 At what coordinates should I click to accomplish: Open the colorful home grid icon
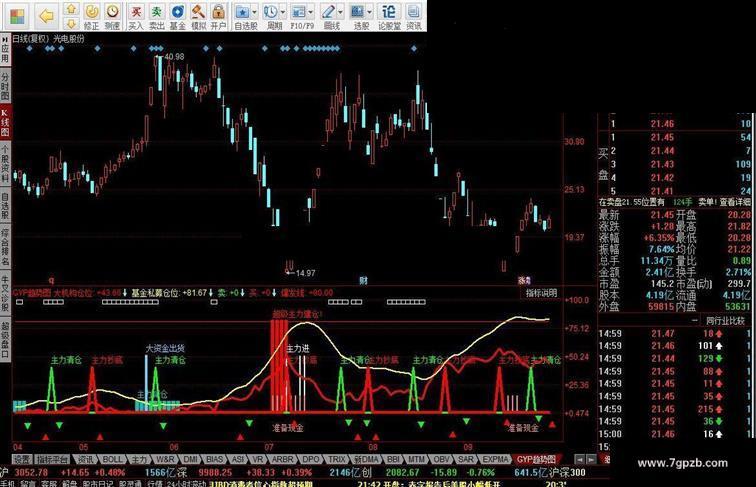pos(17,16)
